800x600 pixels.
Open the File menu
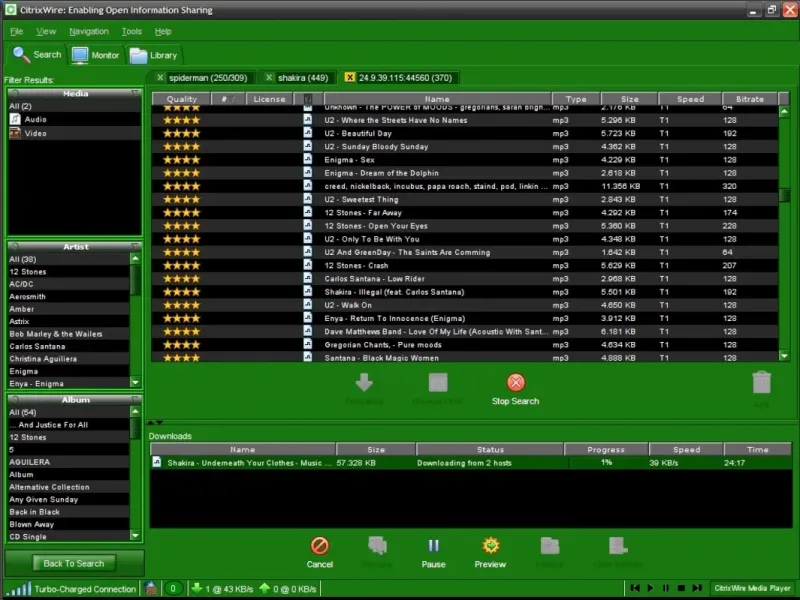click(x=16, y=32)
